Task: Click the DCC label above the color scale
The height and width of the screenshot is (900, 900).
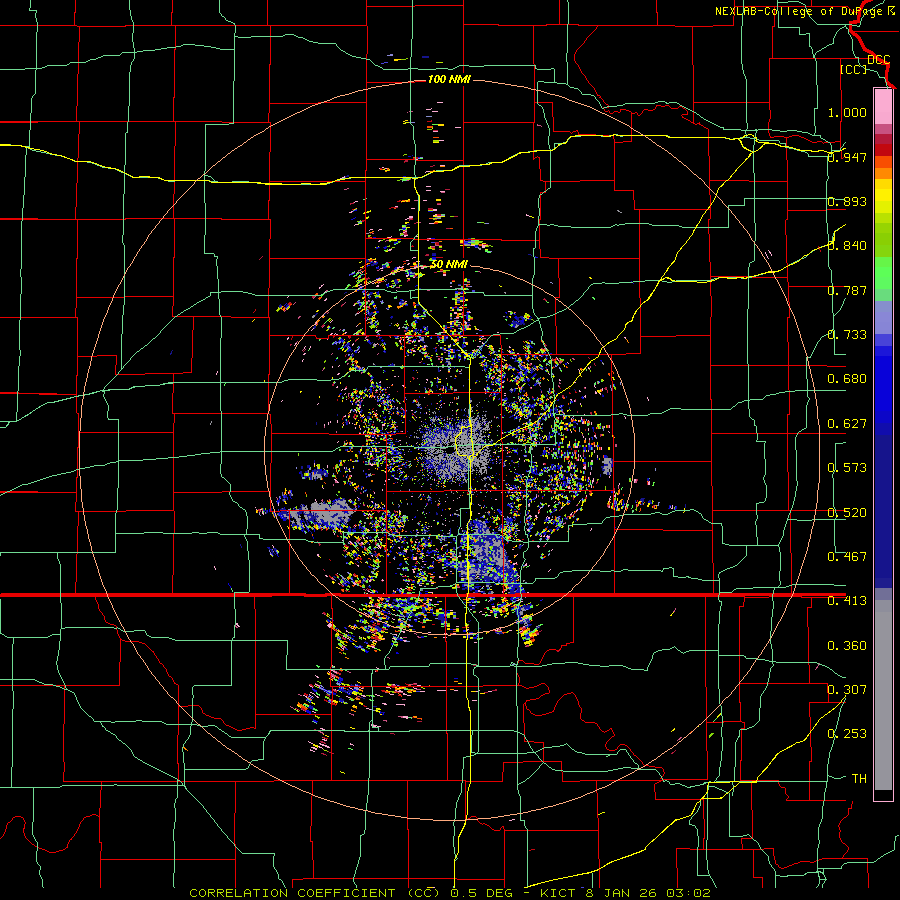Action: point(878,60)
